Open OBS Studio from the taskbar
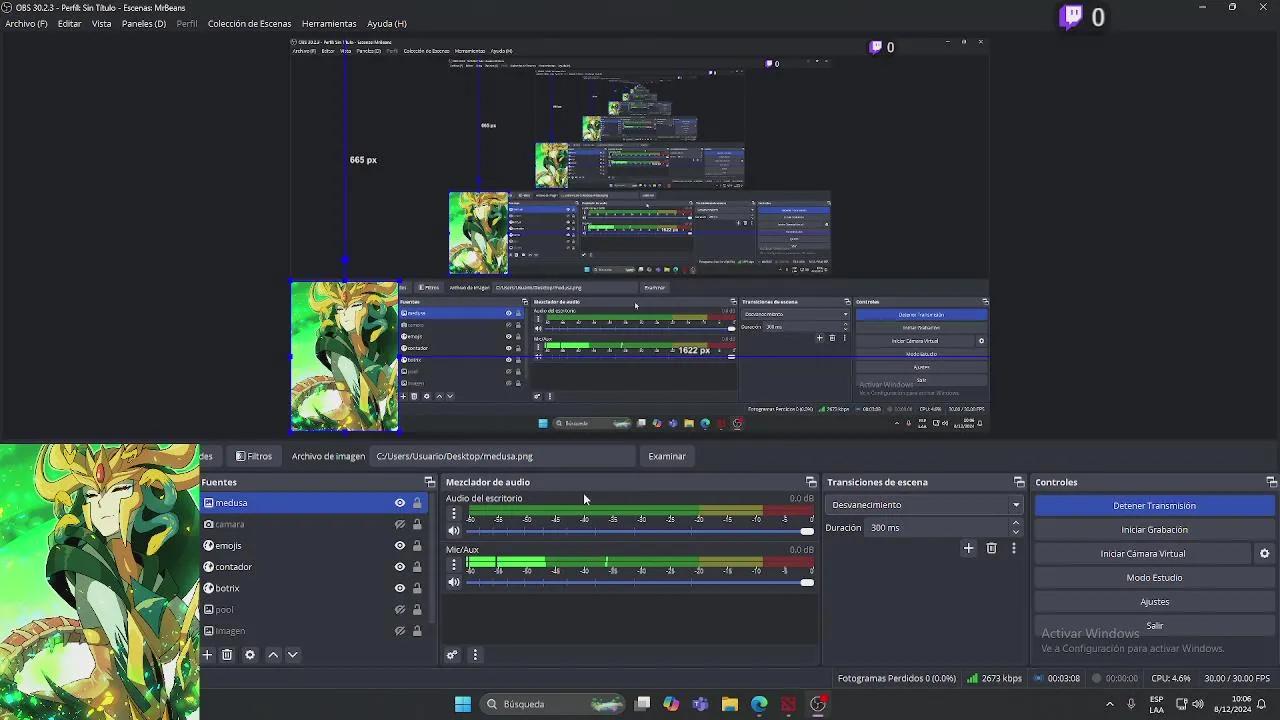Viewport: 1280px width, 720px height. [x=818, y=704]
